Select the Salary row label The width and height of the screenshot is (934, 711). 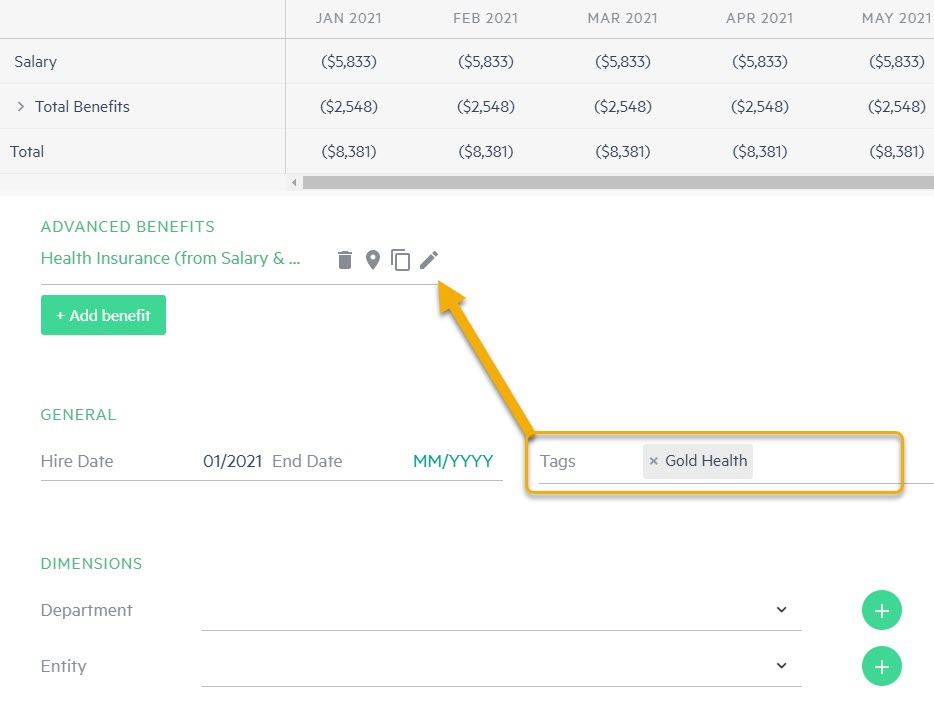click(36, 61)
